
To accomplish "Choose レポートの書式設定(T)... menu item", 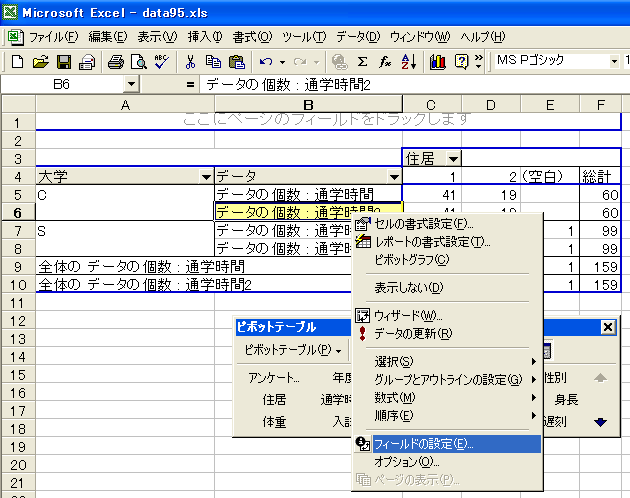I will [448, 242].
